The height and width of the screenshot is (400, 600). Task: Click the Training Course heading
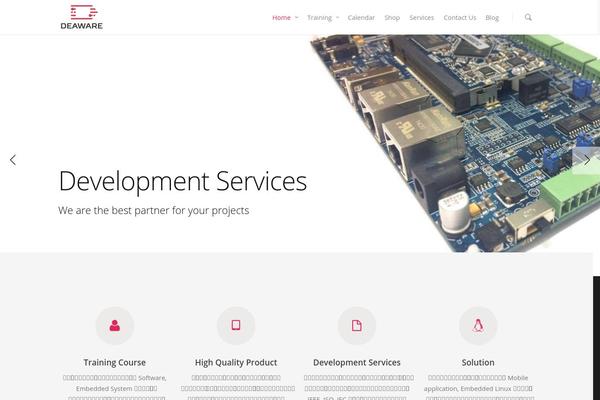click(x=114, y=362)
